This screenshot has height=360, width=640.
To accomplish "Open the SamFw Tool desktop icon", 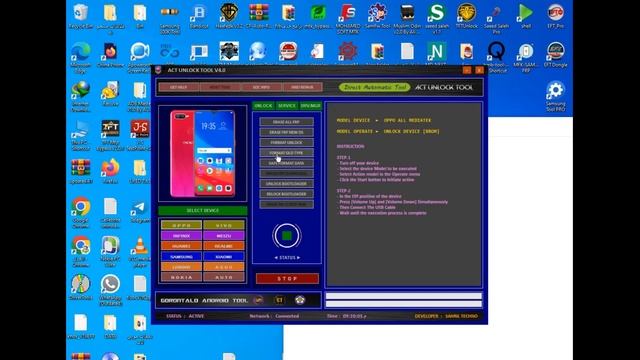I will tap(377, 16).
